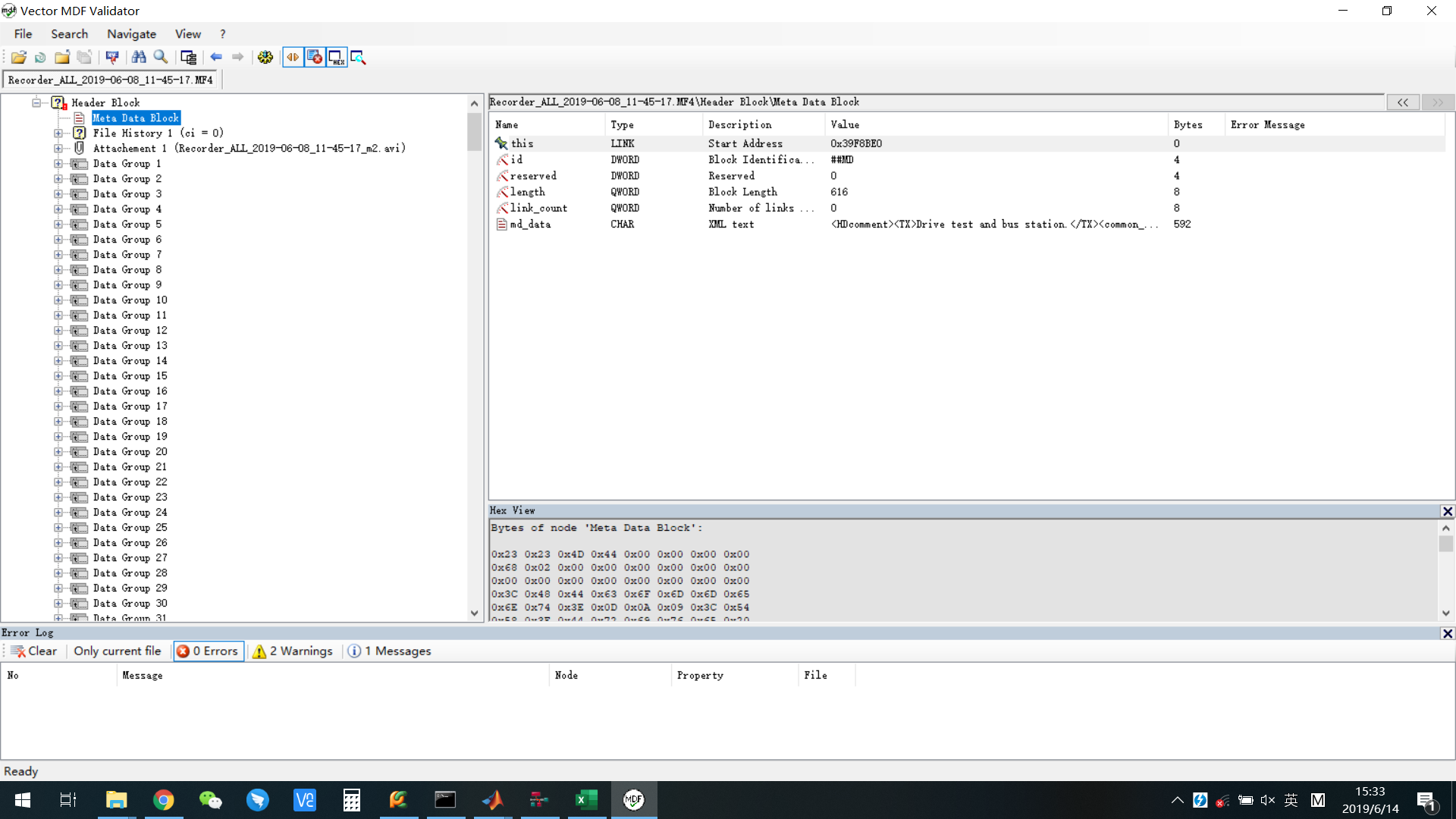Click the Reload file toolbar icon
1456x819 pixels.
tap(40, 57)
